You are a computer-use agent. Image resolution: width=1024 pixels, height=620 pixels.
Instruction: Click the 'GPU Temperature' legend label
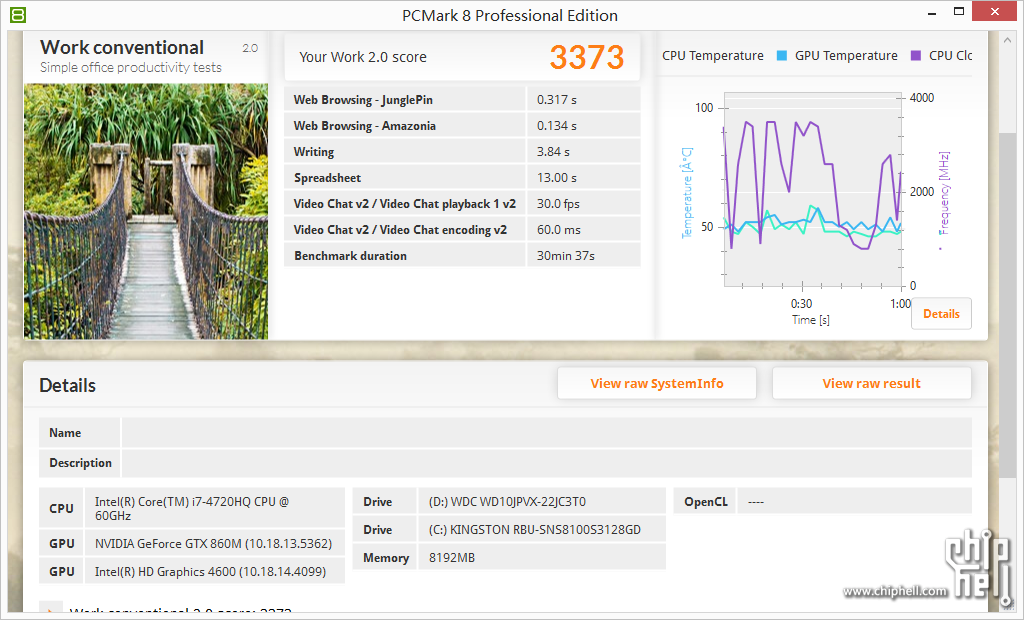tap(846, 56)
